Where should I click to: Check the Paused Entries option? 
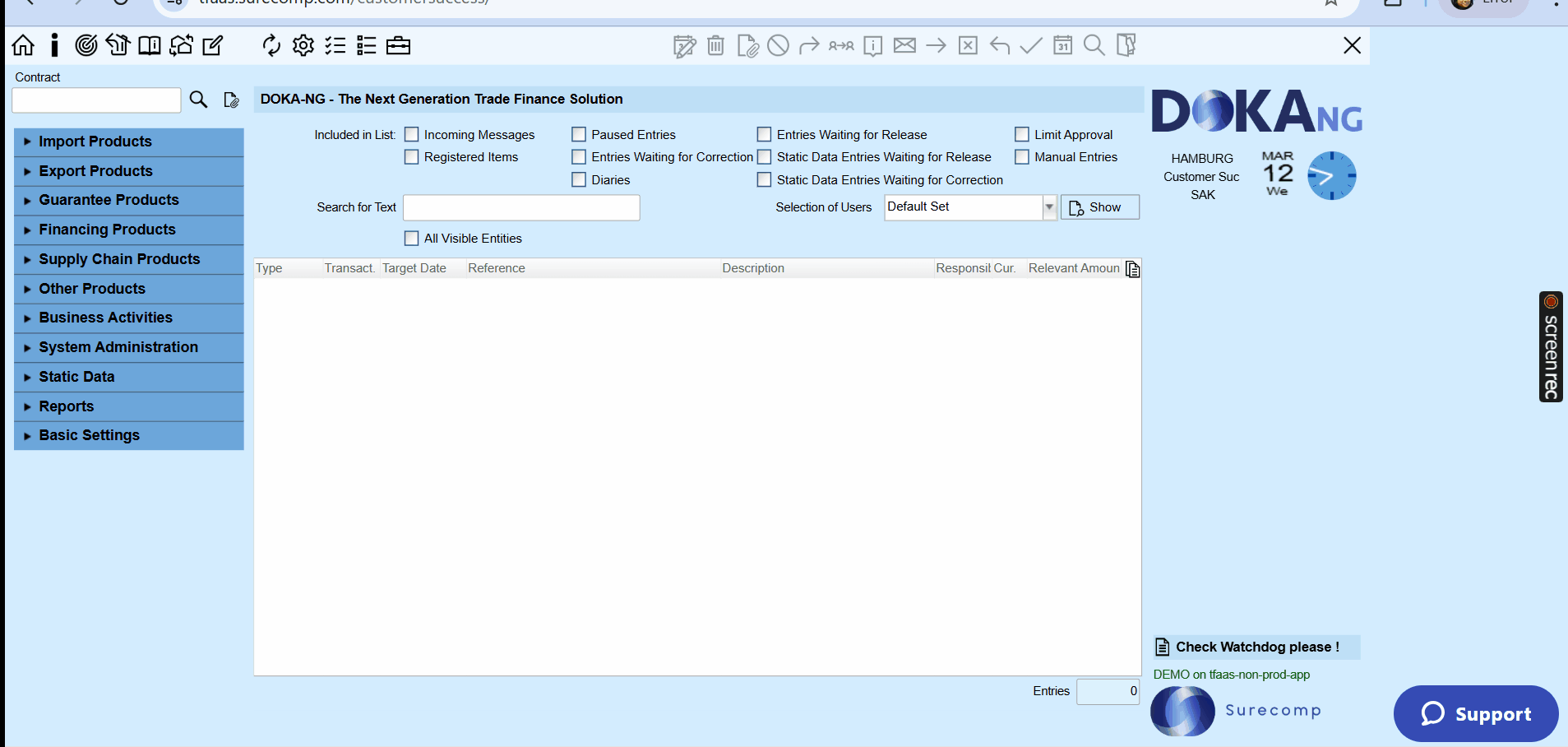point(579,134)
